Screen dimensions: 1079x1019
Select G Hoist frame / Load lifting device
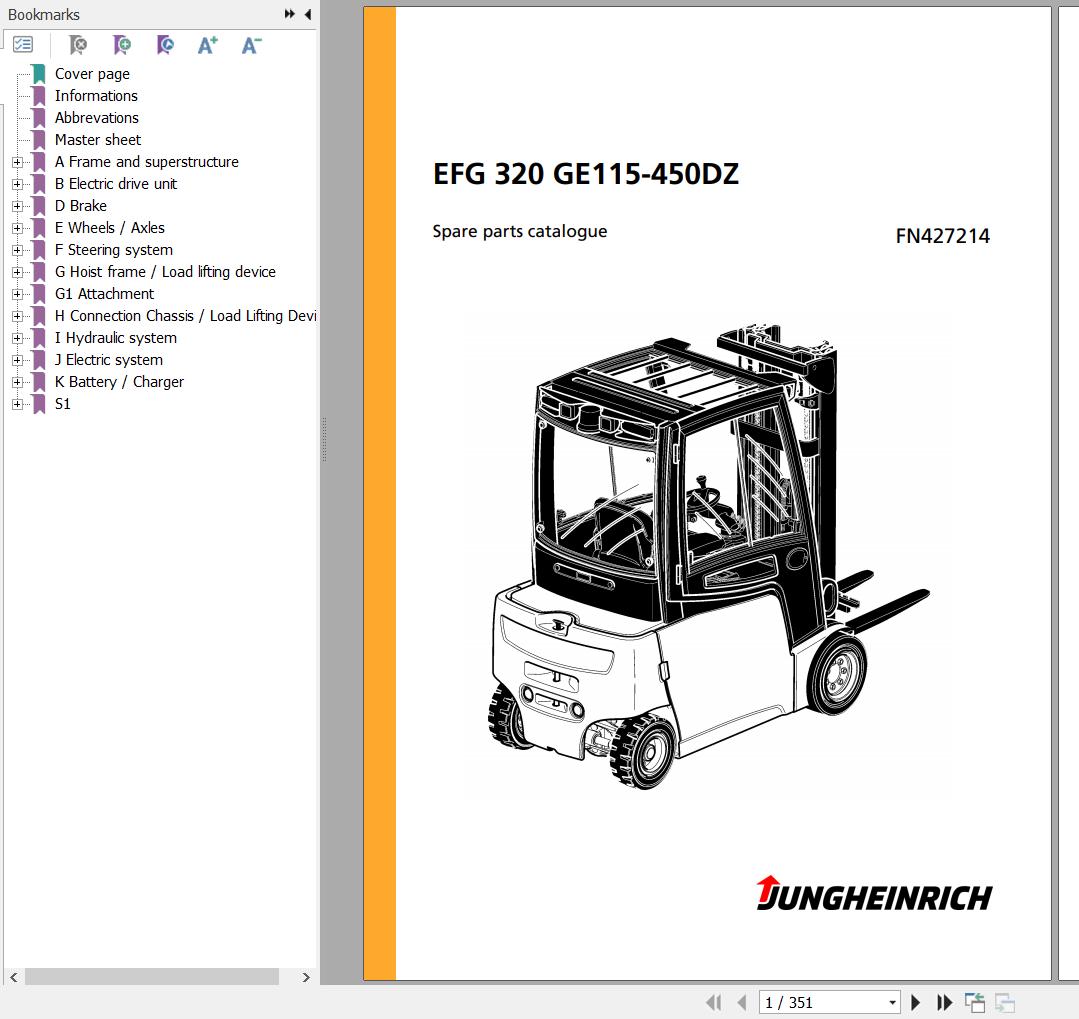[165, 272]
